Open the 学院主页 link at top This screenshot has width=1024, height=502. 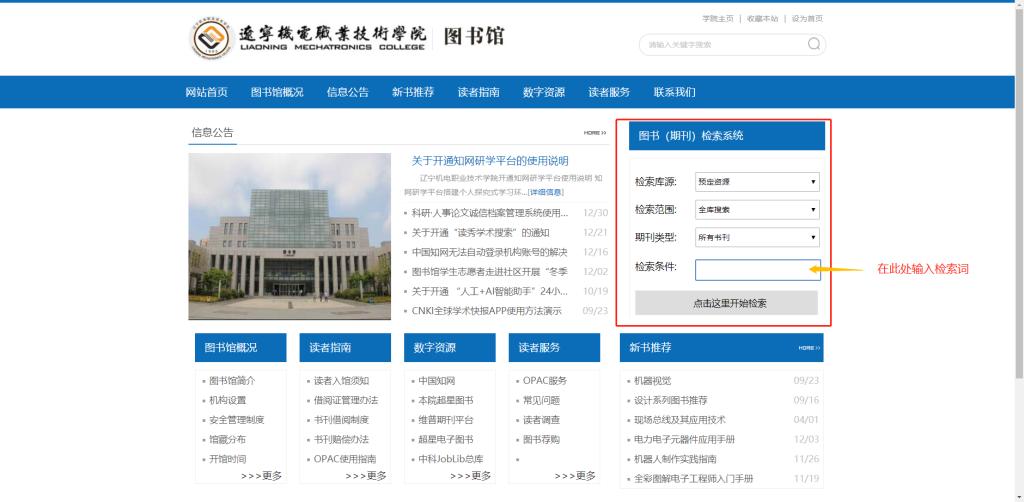[x=717, y=19]
